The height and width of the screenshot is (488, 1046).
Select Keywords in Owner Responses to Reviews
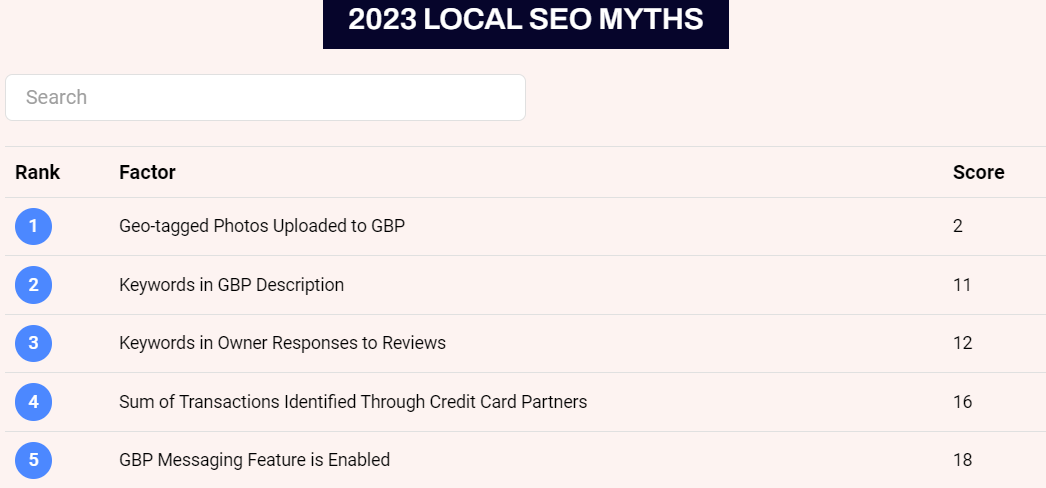click(282, 343)
